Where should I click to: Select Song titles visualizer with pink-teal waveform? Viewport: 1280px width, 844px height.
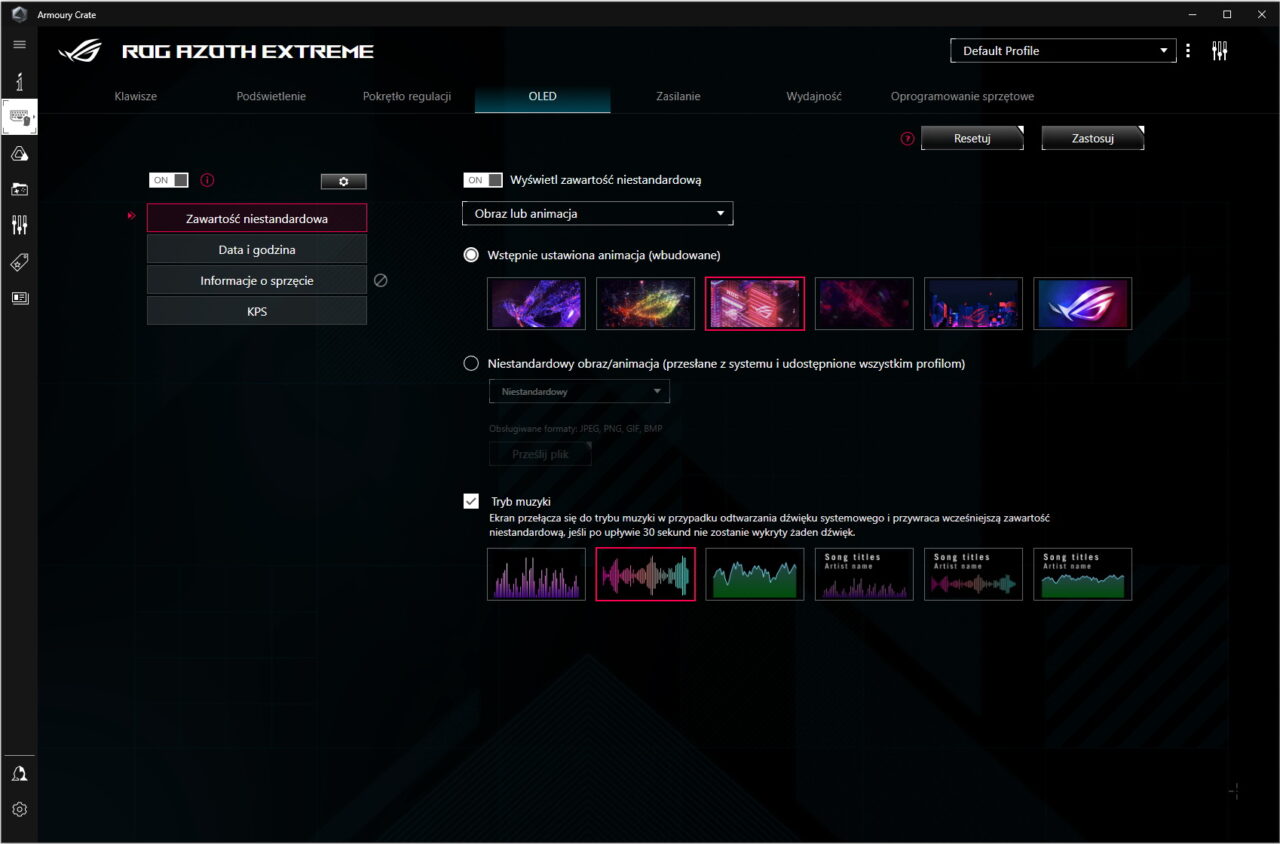tap(973, 574)
